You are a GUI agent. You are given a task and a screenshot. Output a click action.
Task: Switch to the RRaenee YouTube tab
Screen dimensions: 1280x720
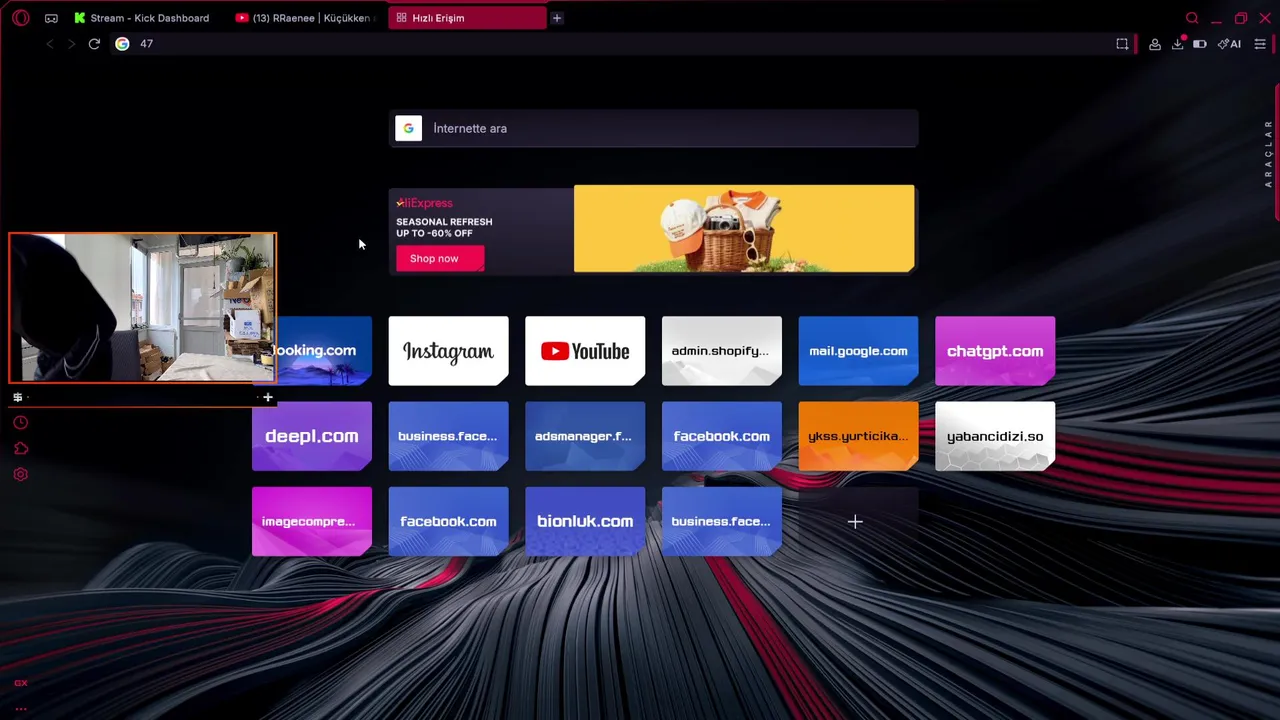(x=305, y=18)
